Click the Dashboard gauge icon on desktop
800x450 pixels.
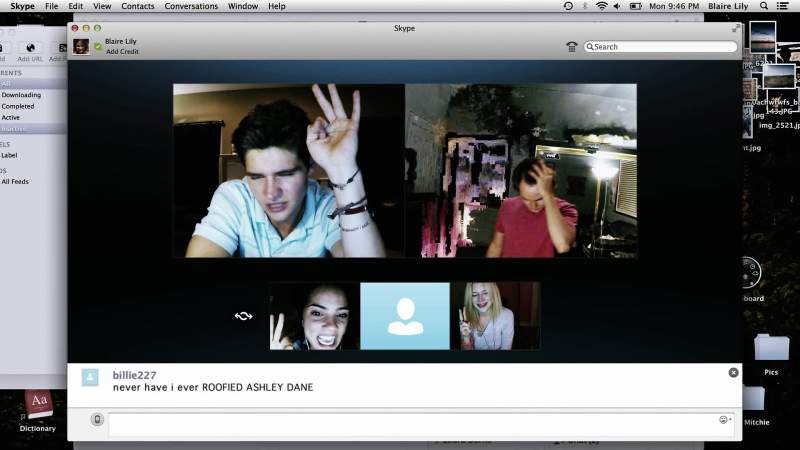tap(751, 272)
